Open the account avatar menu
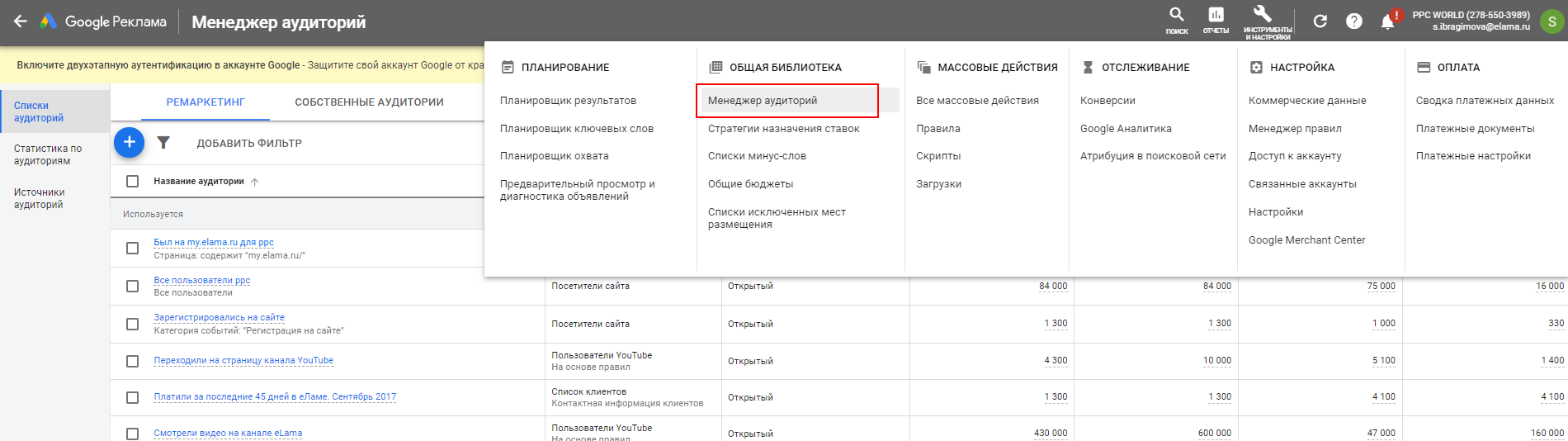 1551,21
